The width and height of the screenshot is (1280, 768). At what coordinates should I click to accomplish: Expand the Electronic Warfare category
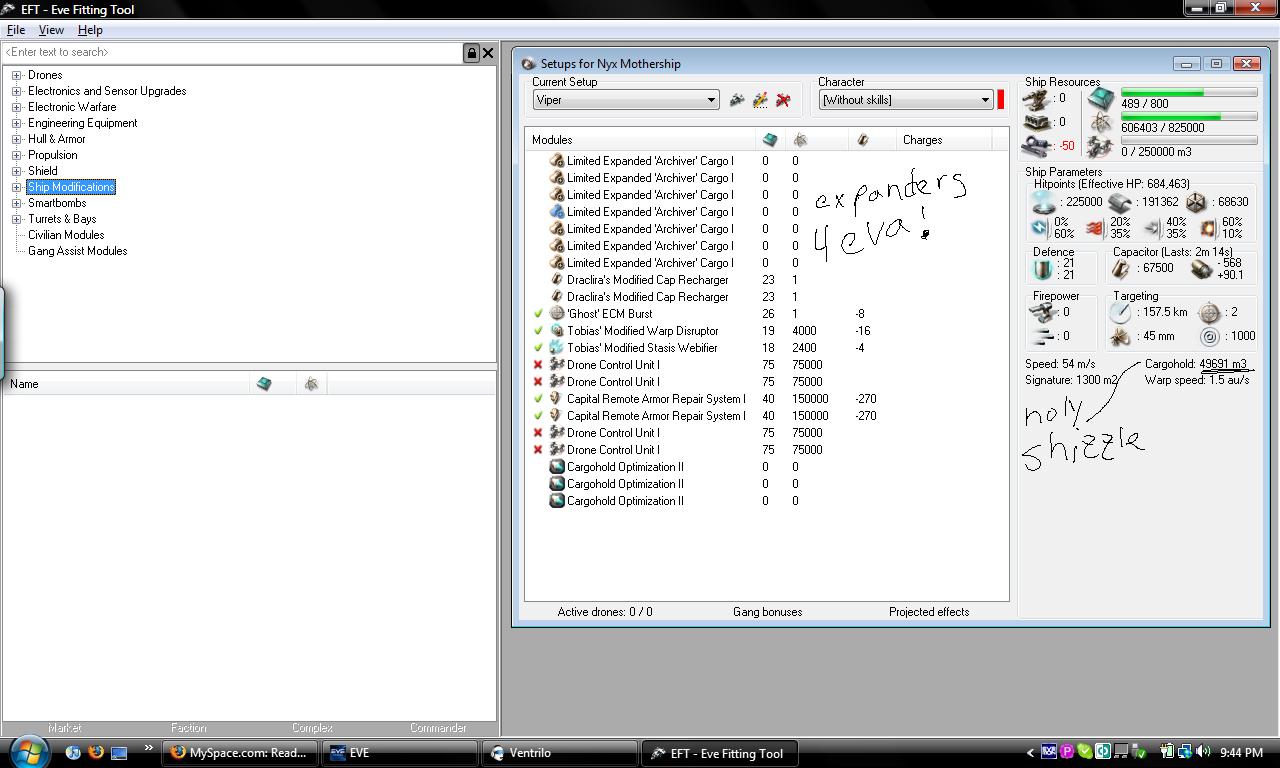click(x=16, y=107)
